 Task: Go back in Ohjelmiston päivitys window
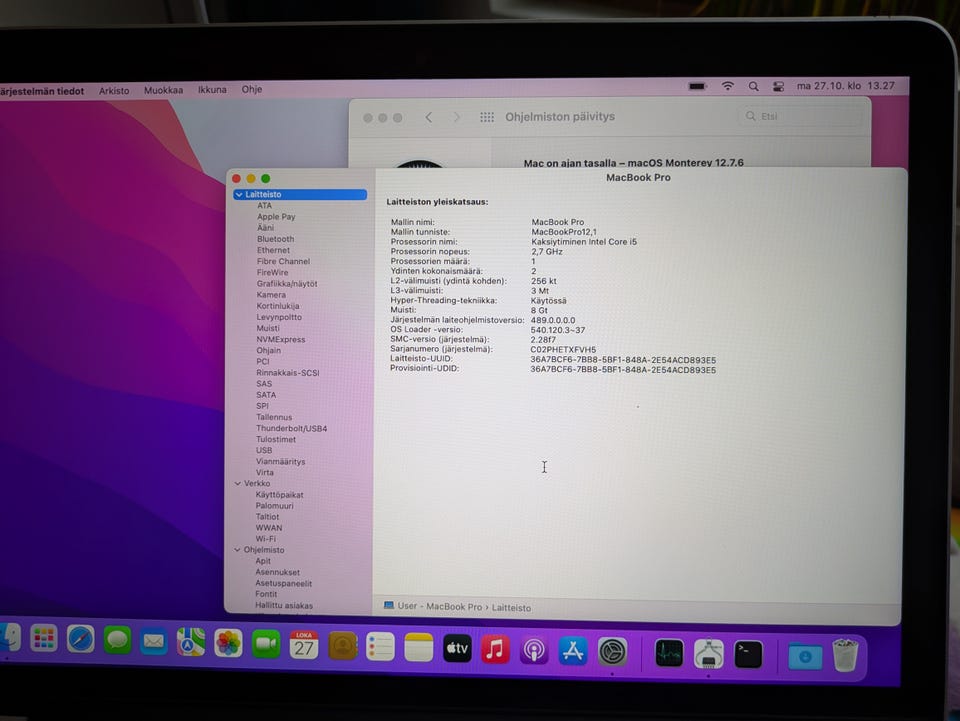point(429,117)
